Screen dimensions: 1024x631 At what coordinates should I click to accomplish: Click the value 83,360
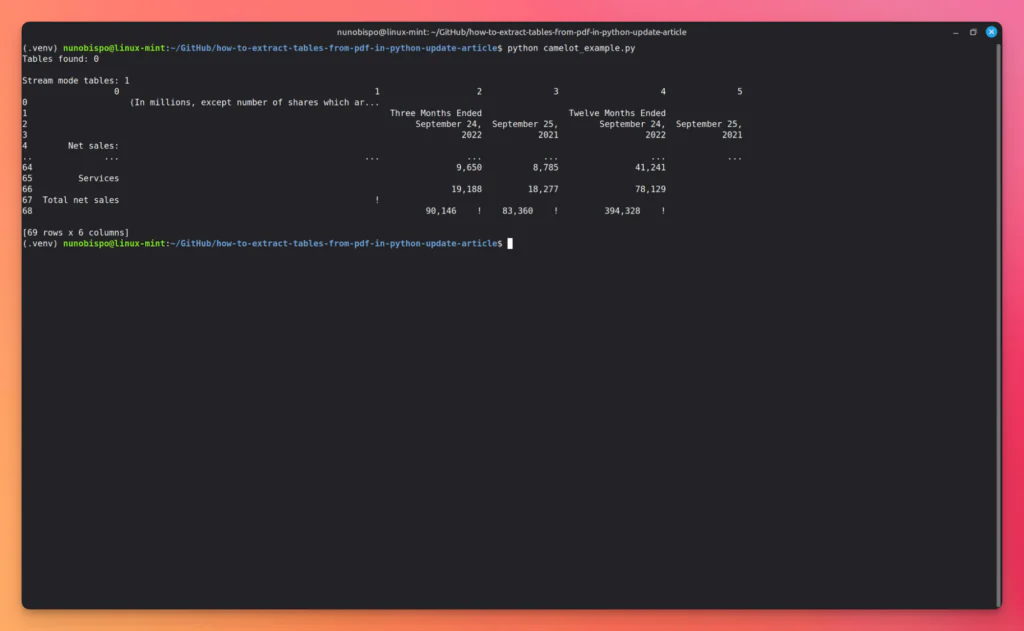pyautogui.click(x=517, y=210)
